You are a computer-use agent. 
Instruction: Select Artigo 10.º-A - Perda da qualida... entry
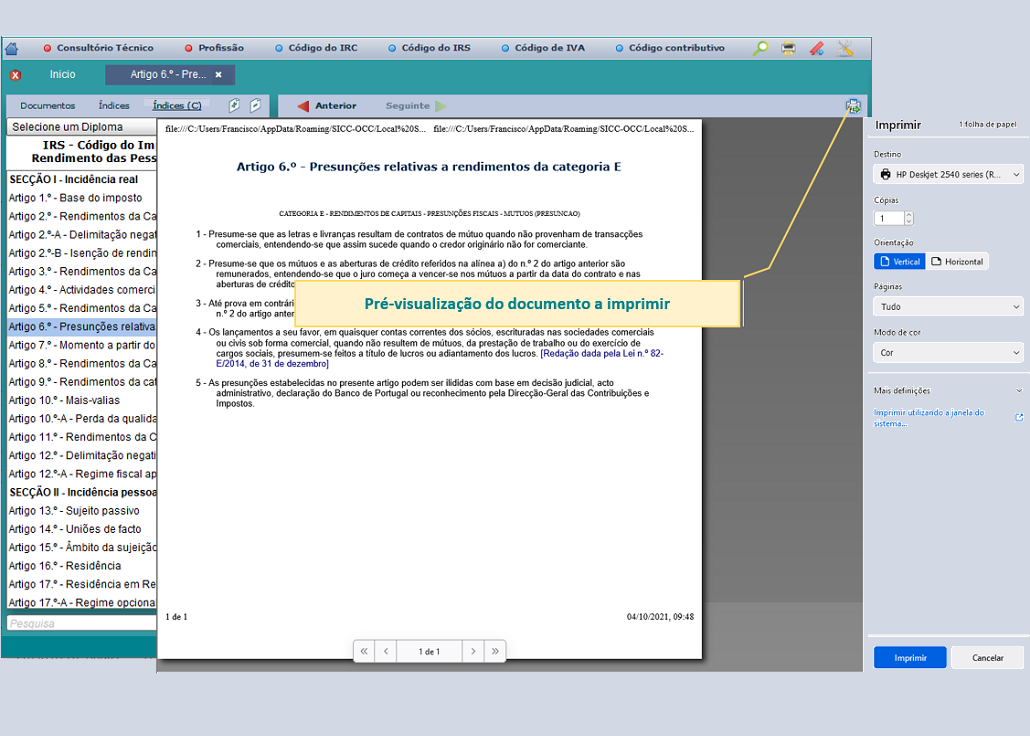point(82,419)
